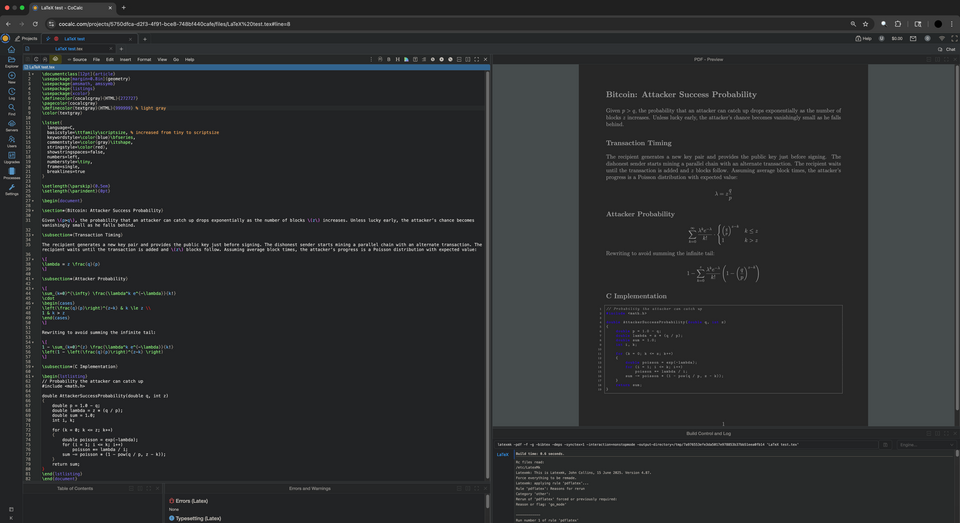
Task: Open the Insert menu
Action: click(126, 59)
